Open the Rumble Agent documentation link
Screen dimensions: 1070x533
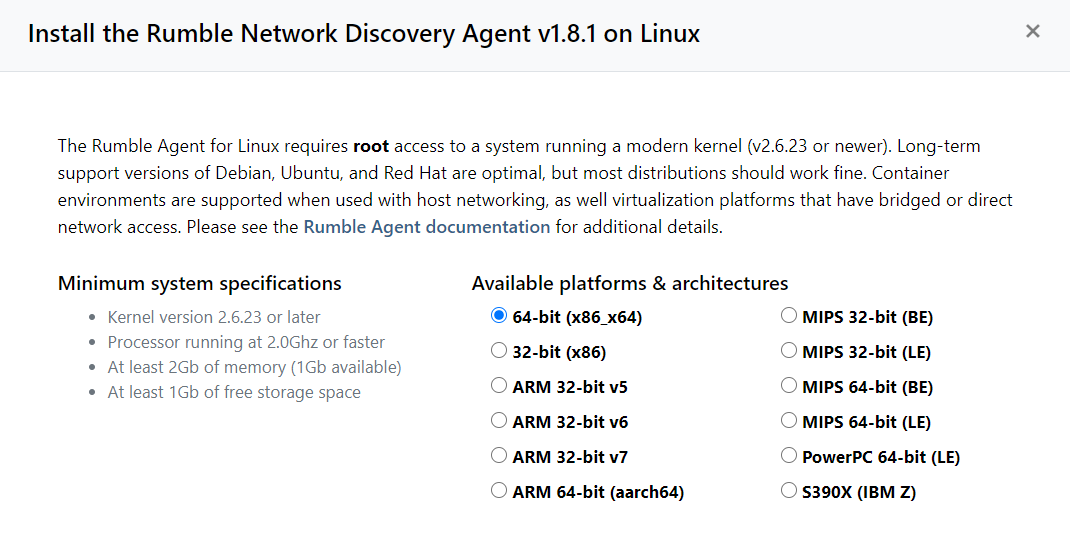[426, 227]
